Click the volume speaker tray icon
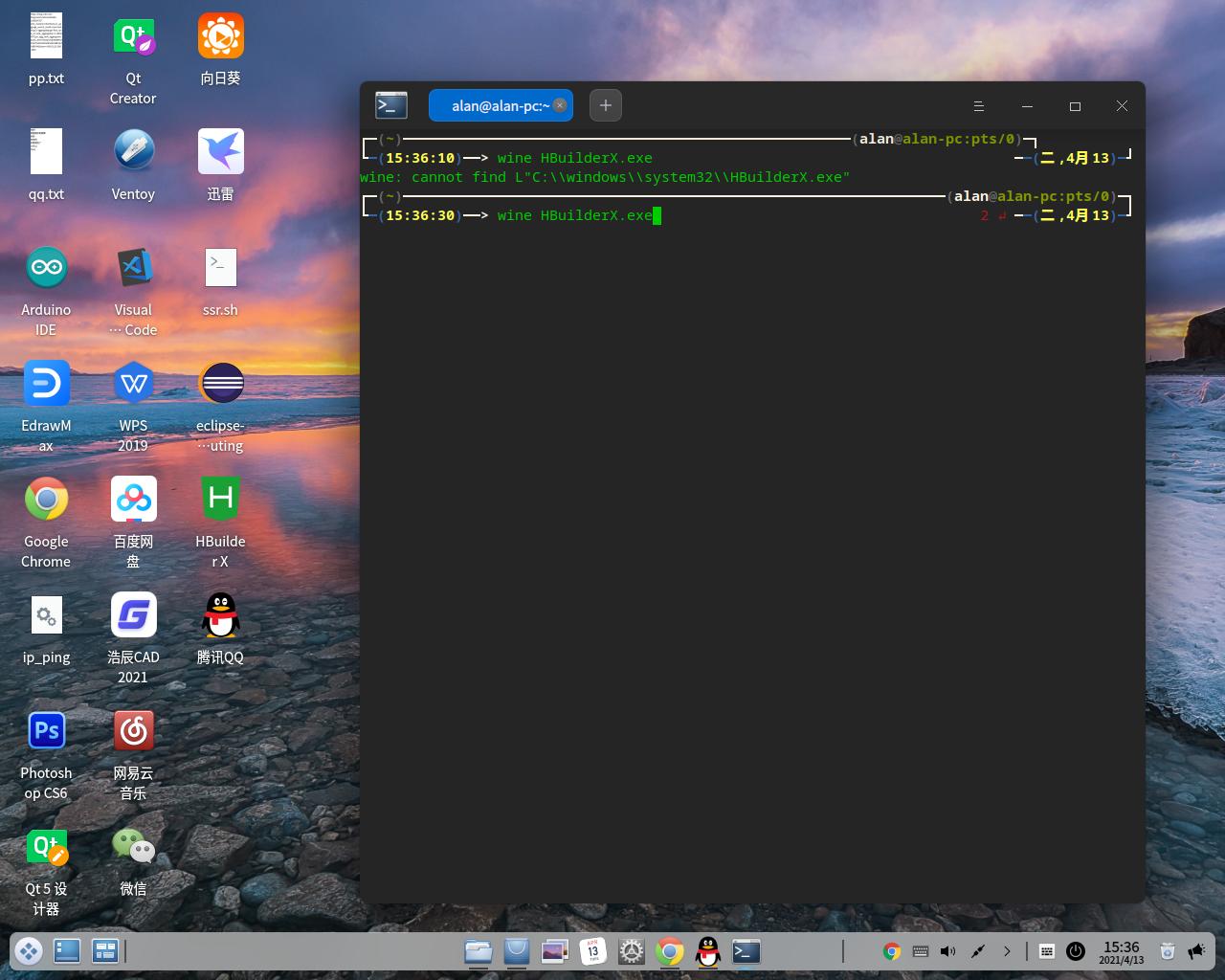The width and height of the screenshot is (1225, 980). (947, 951)
